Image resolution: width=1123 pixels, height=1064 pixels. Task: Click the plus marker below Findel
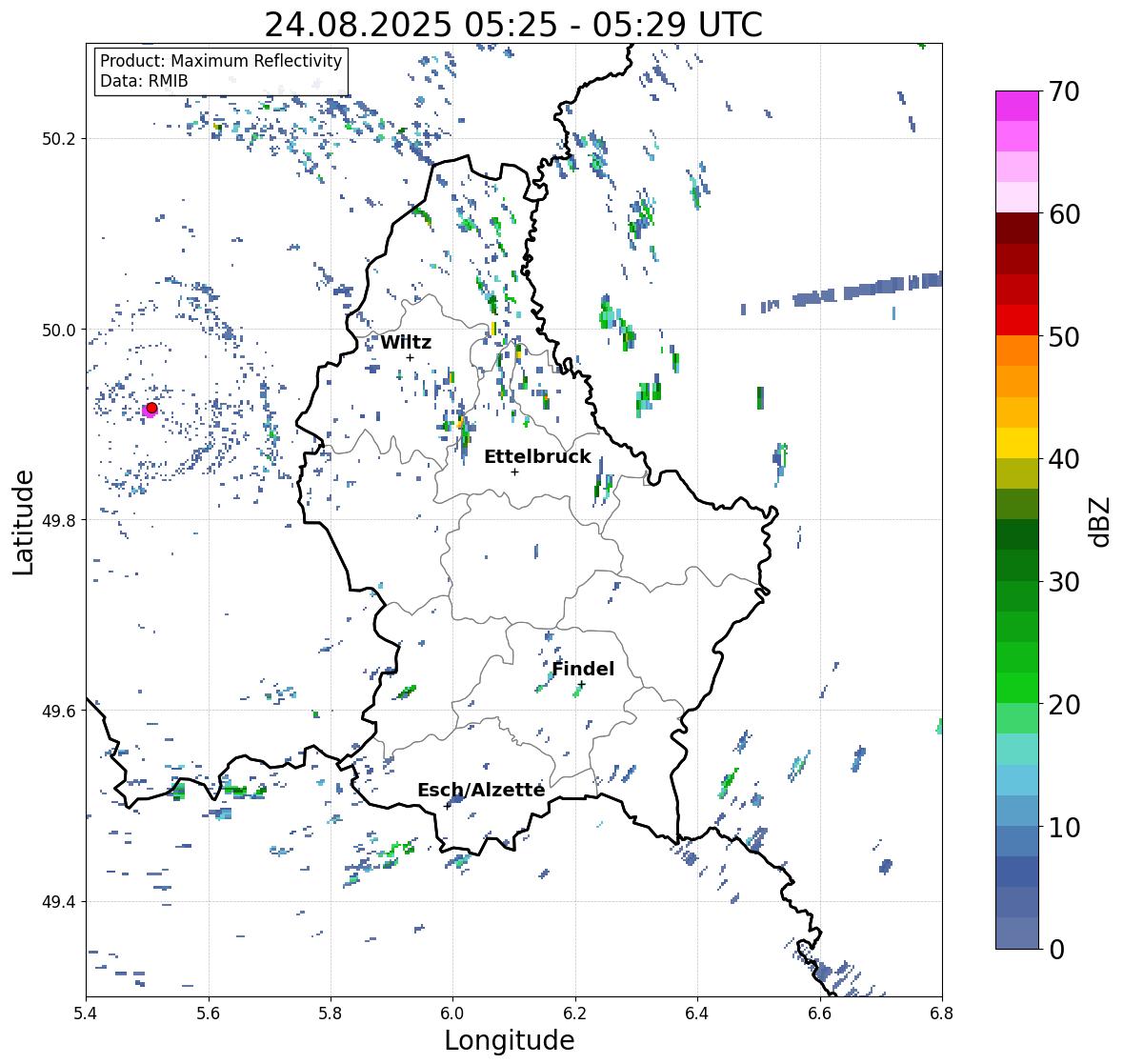coord(582,685)
